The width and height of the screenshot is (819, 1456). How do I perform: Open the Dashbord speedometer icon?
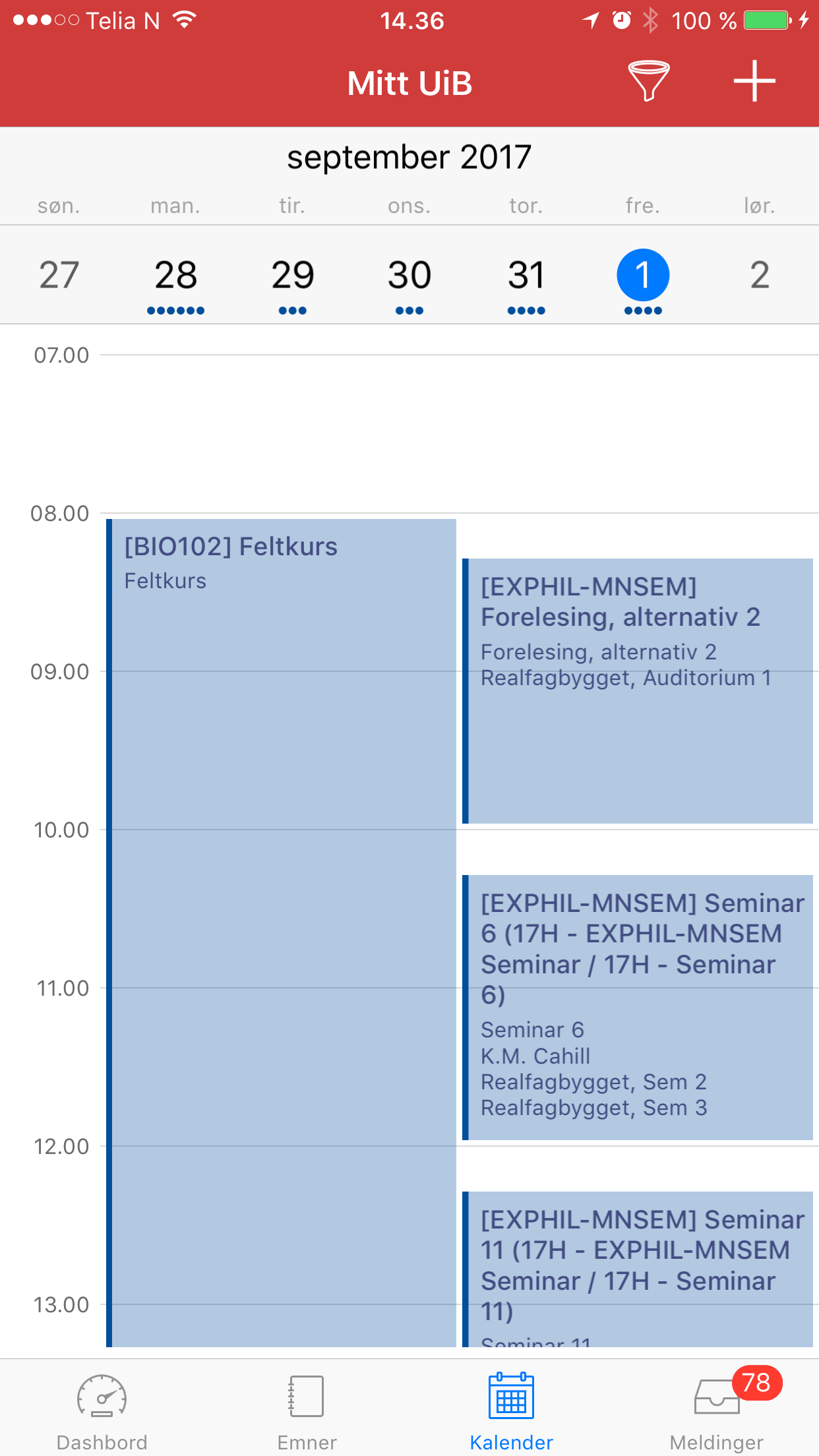pos(102,1396)
